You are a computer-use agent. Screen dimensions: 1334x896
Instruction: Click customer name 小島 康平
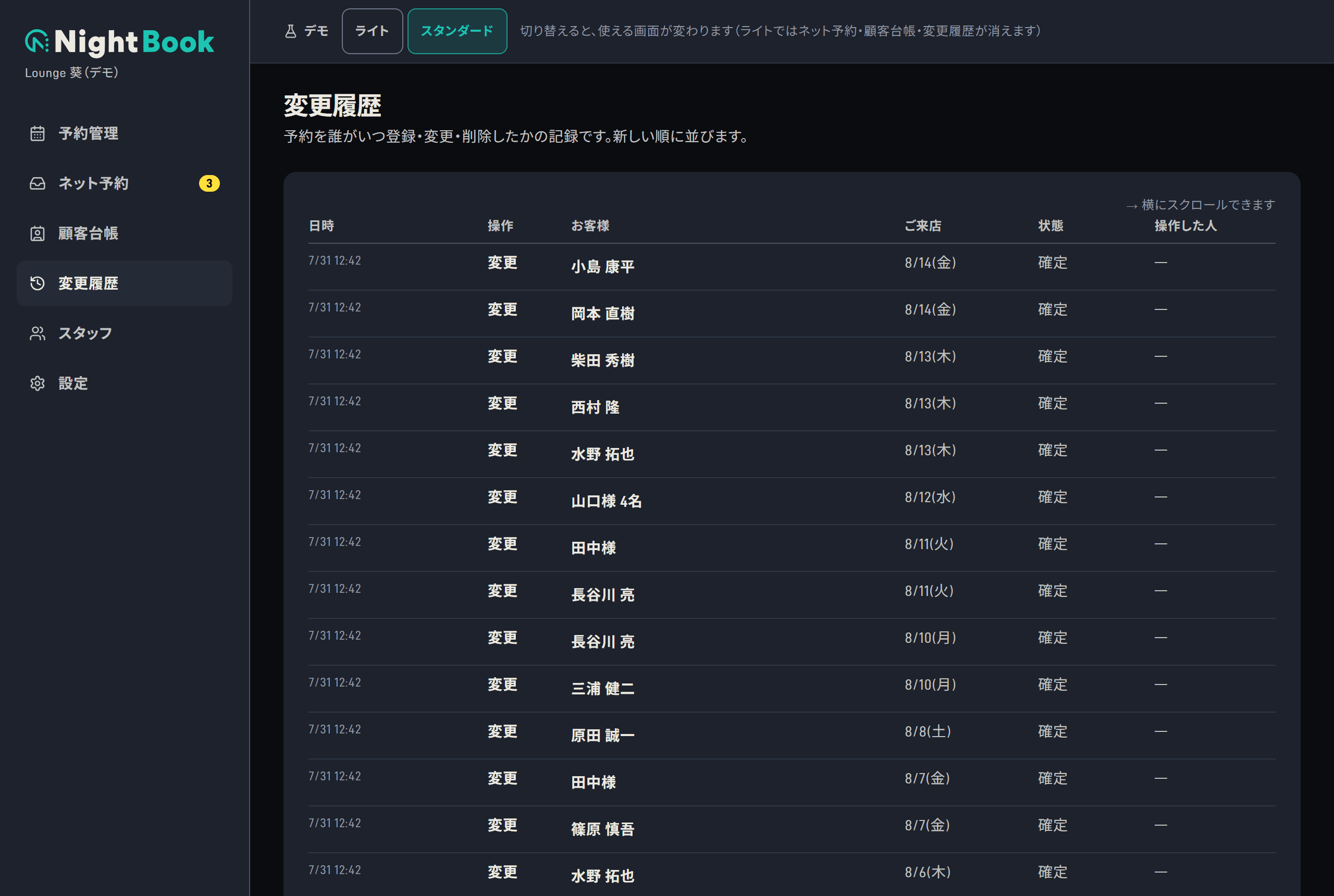coord(602,267)
